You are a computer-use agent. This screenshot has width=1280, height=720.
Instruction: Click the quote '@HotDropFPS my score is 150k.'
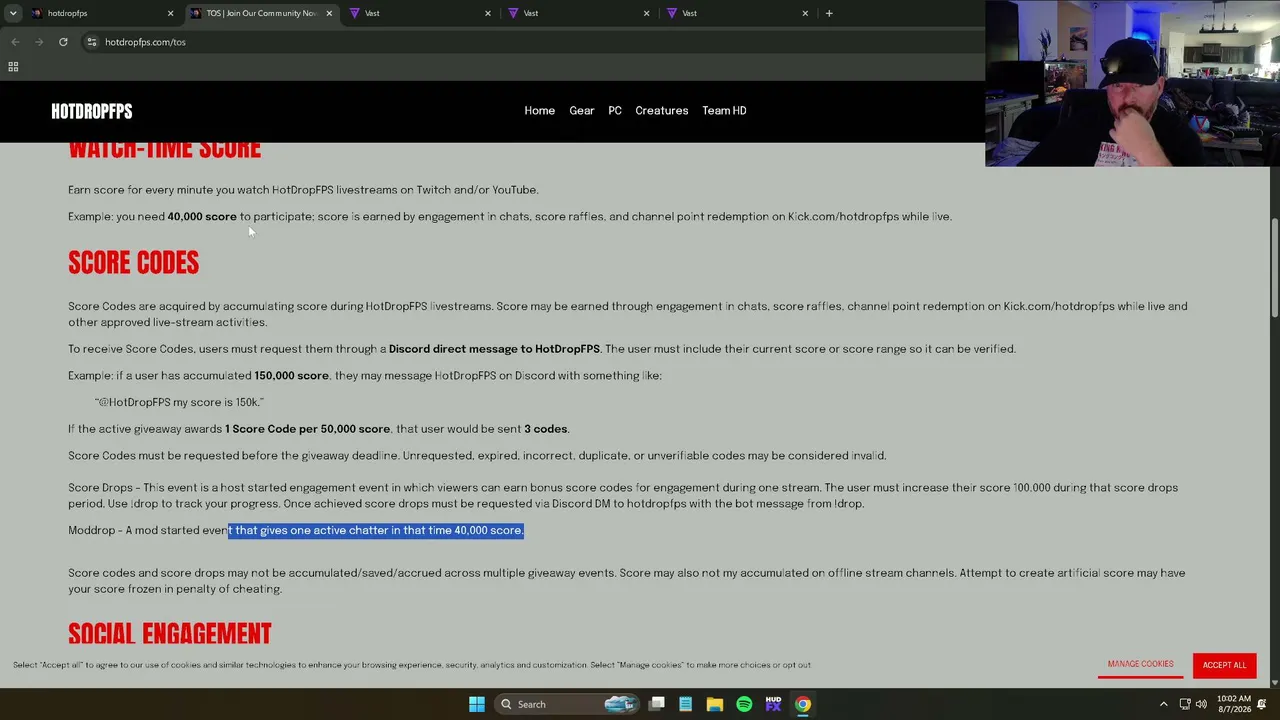point(179,402)
